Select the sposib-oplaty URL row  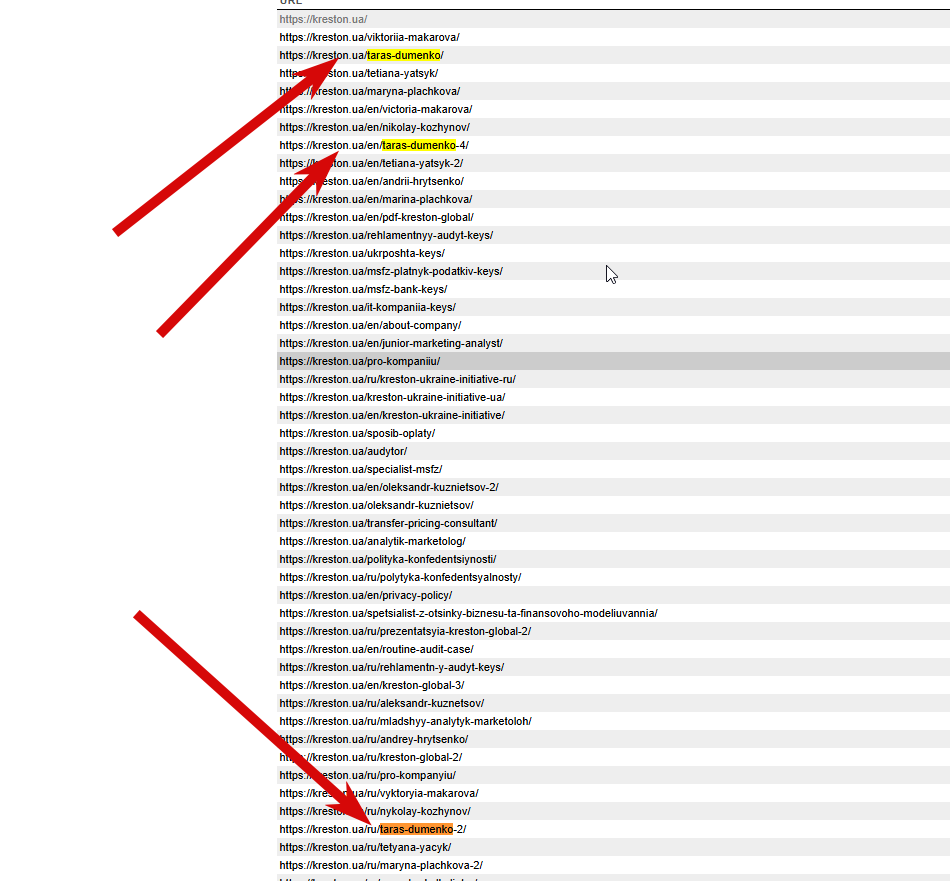tap(613, 433)
